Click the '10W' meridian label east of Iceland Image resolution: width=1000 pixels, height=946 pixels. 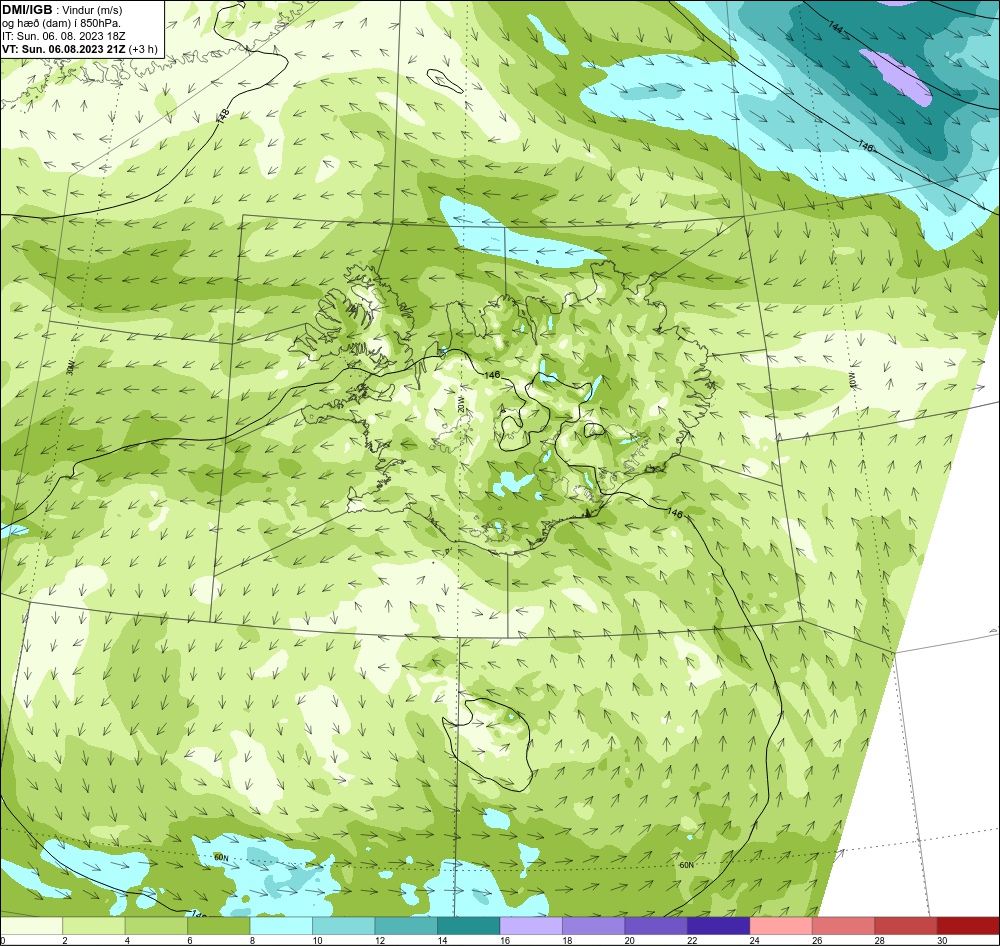point(852,380)
